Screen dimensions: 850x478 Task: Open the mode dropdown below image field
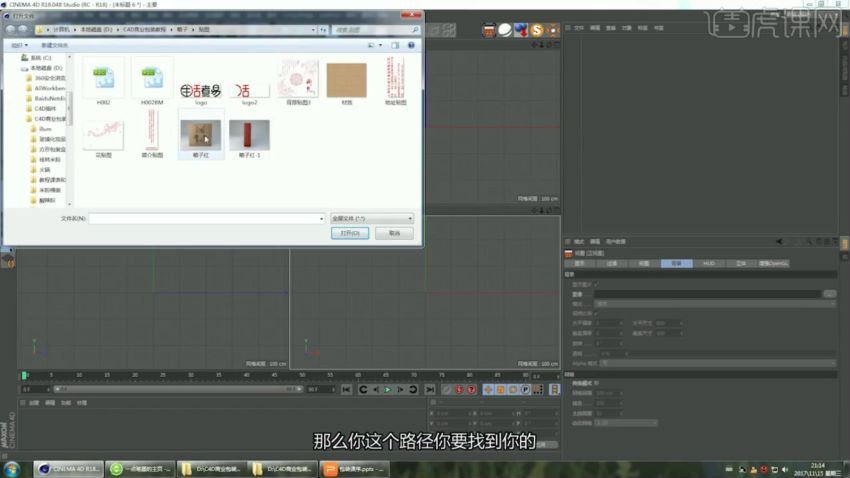(715, 304)
